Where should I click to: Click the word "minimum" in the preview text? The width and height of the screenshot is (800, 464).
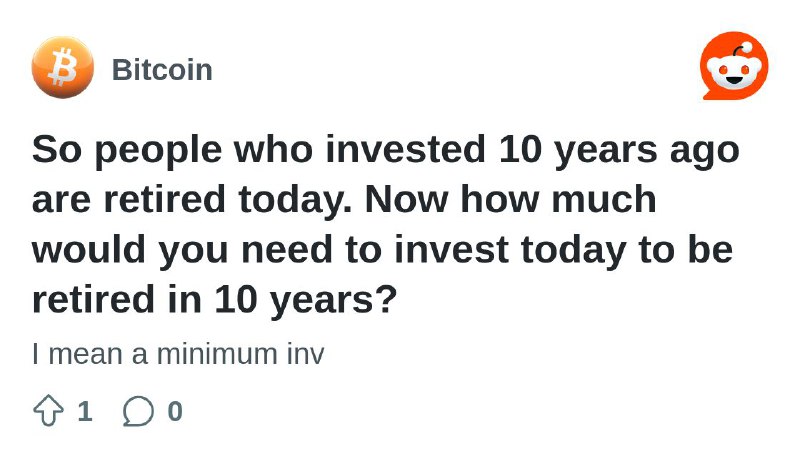[x=217, y=354]
